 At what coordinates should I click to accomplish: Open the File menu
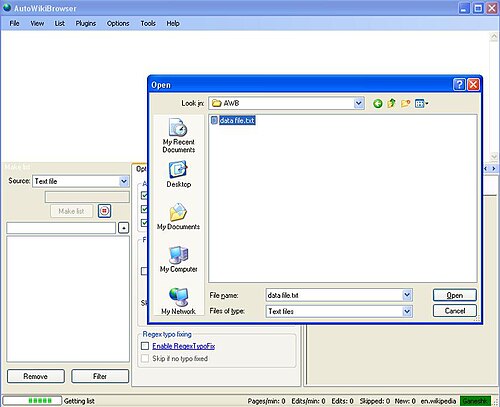[x=14, y=23]
